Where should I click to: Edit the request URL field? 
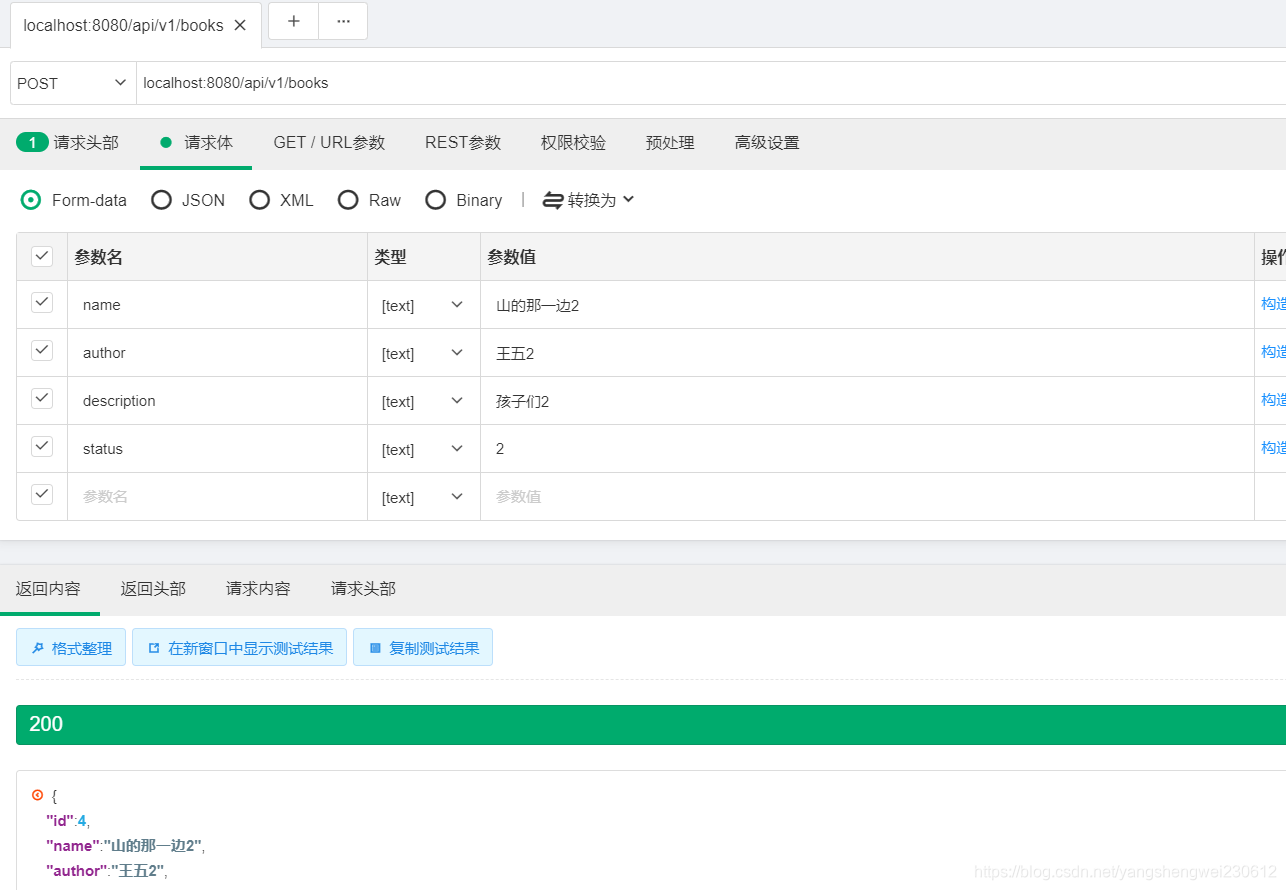tap(711, 83)
